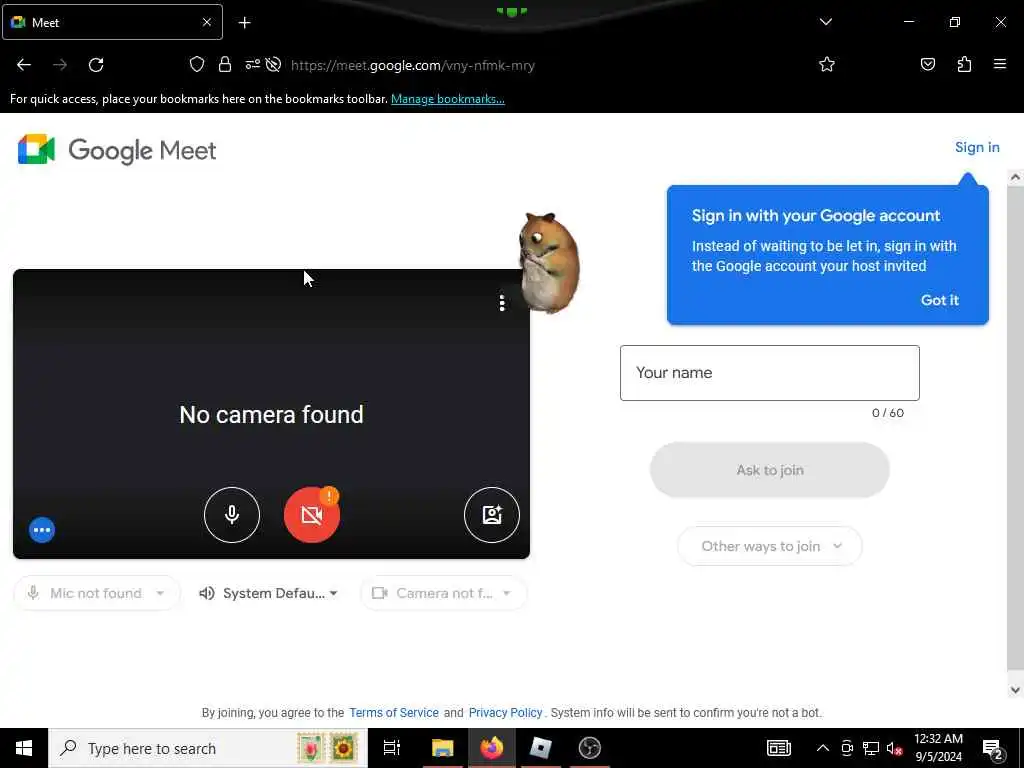
Task: Dismiss tooltip with Got it
Action: point(940,300)
